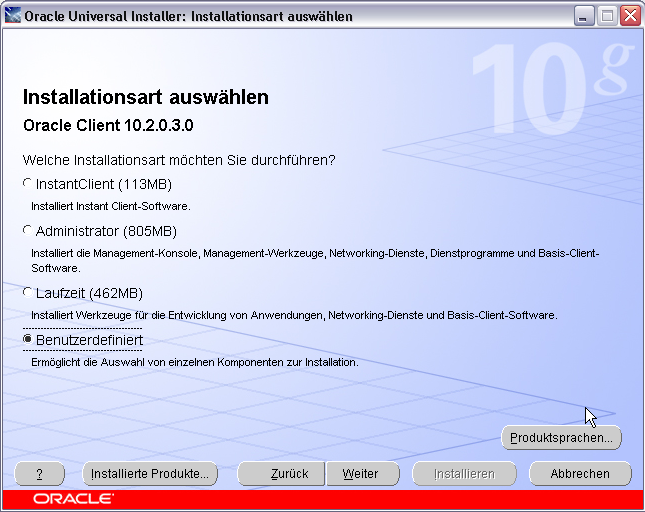
Task: Click the greyed-out Installieren button
Action: point(464,474)
